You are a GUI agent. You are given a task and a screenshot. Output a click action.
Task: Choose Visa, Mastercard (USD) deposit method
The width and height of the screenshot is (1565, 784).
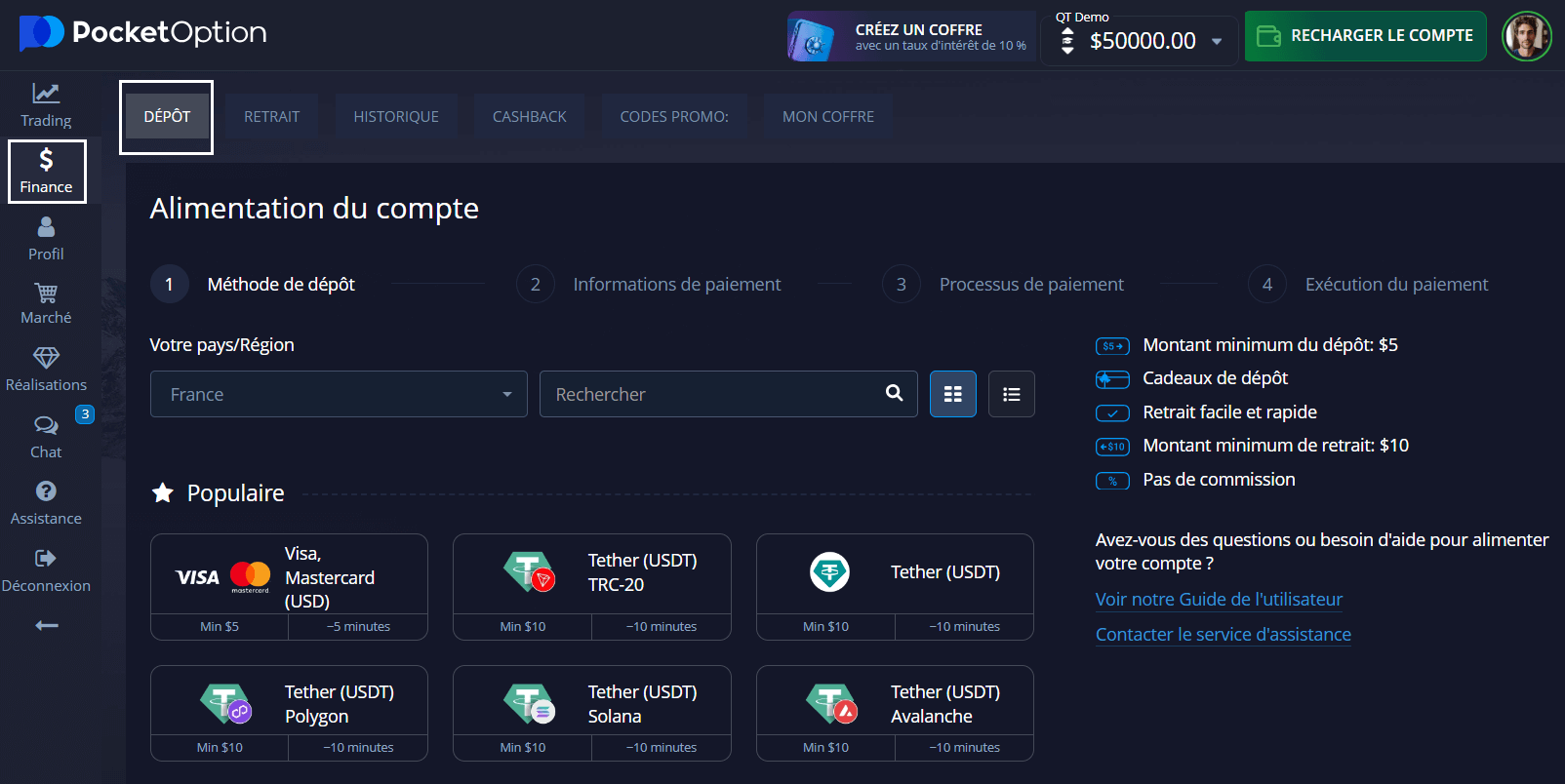point(289,586)
